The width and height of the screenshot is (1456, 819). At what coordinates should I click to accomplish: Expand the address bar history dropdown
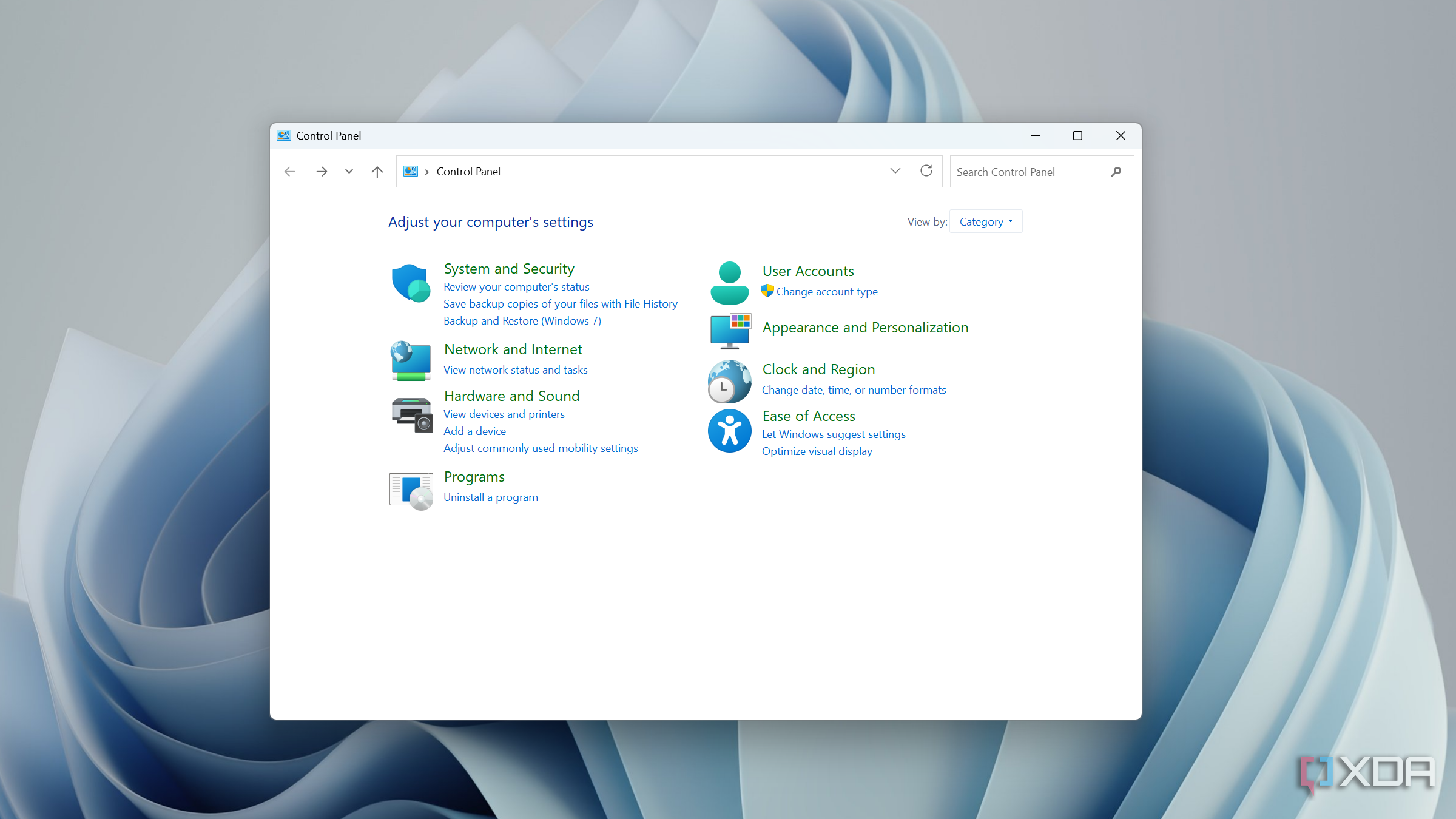895,171
